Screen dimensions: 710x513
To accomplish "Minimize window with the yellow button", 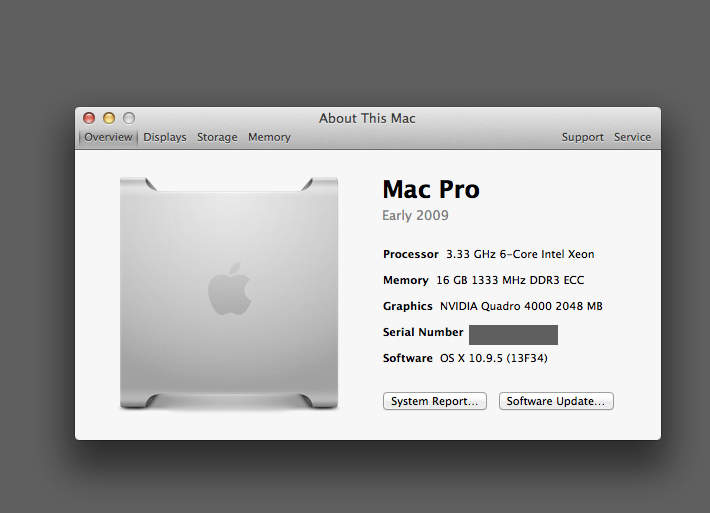I will [109, 118].
